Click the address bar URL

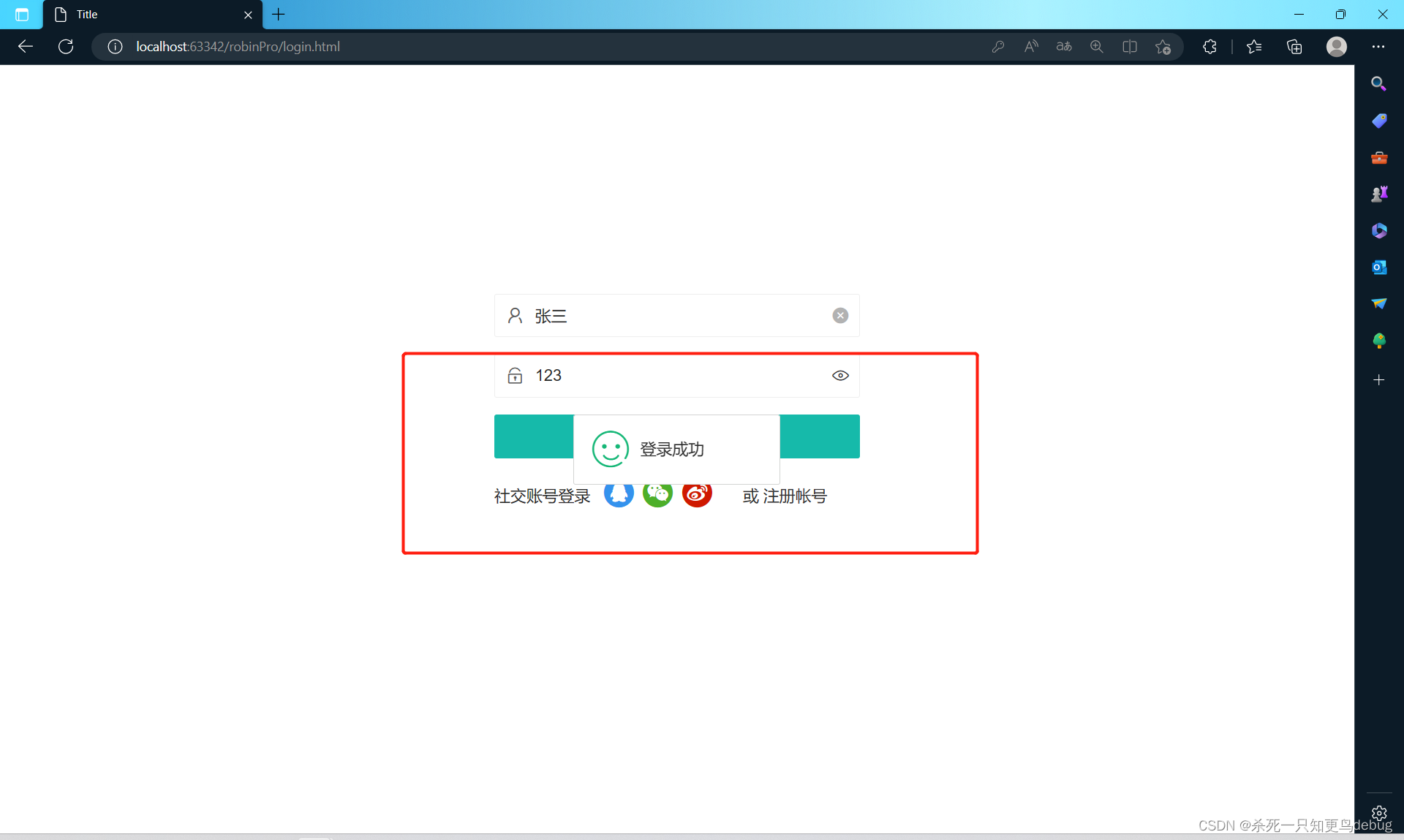pos(238,47)
